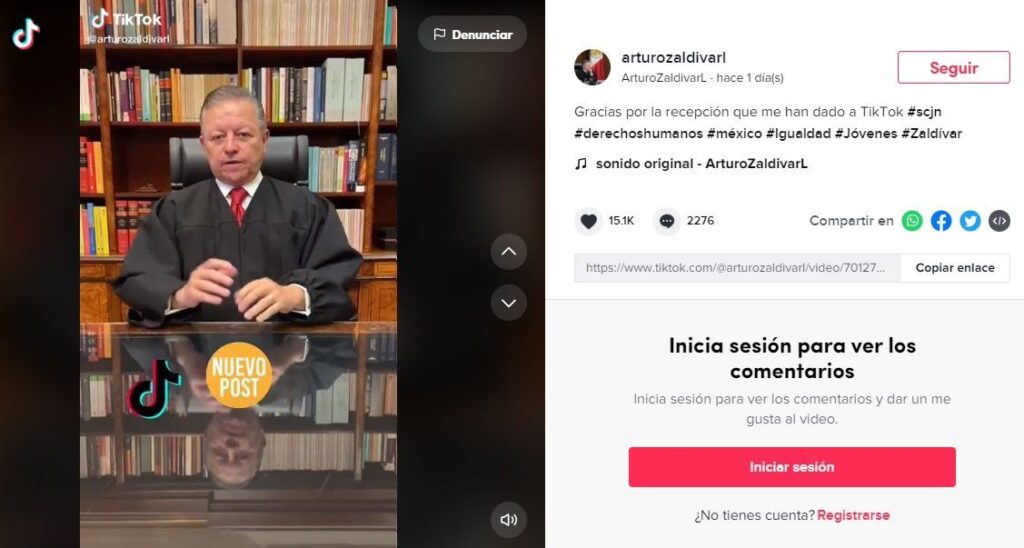This screenshot has height=548, width=1024.
Task: Select the TikTok video URL field
Action: tap(737, 268)
